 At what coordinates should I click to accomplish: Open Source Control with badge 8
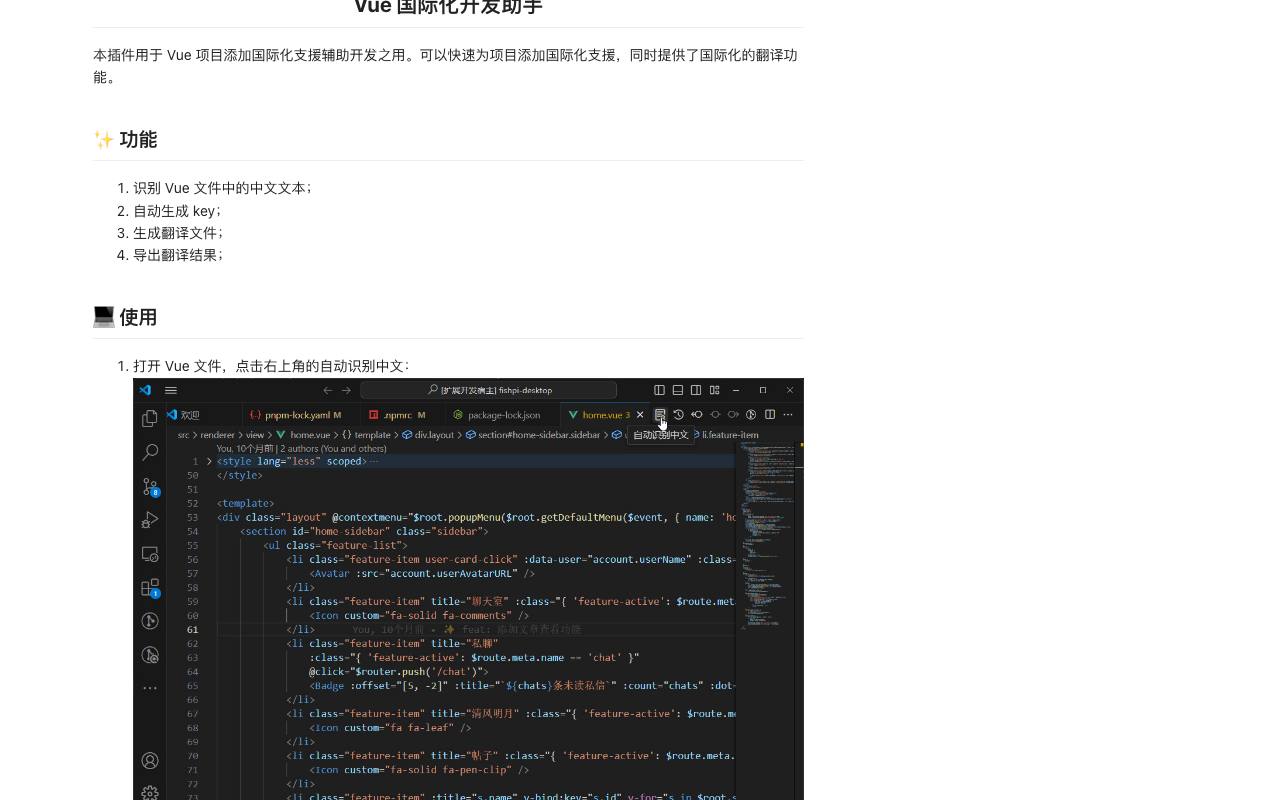coord(150,486)
